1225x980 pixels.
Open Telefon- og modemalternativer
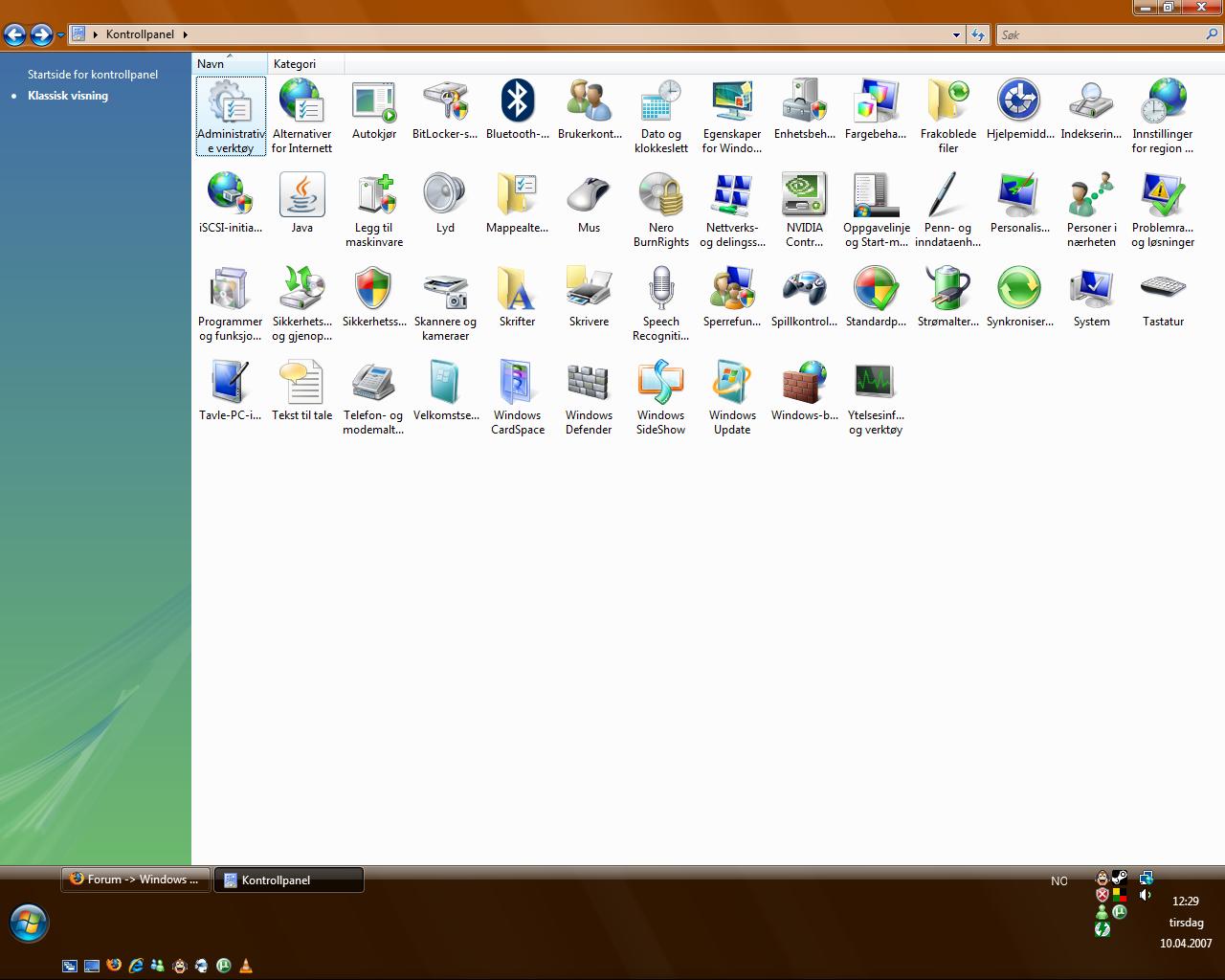point(374,397)
